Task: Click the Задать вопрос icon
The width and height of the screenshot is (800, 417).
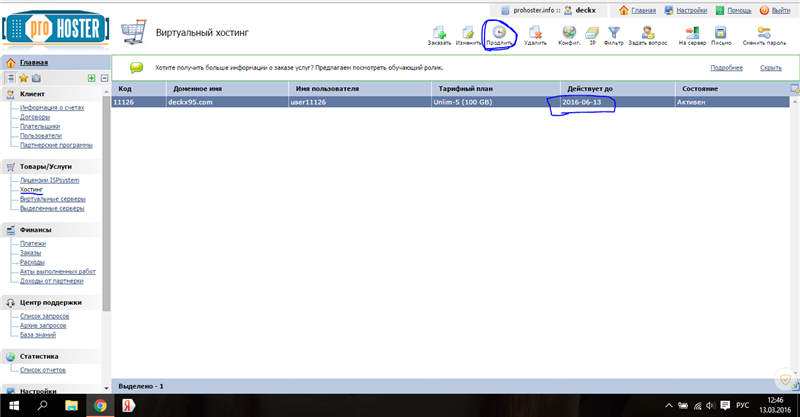Action: 648,36
